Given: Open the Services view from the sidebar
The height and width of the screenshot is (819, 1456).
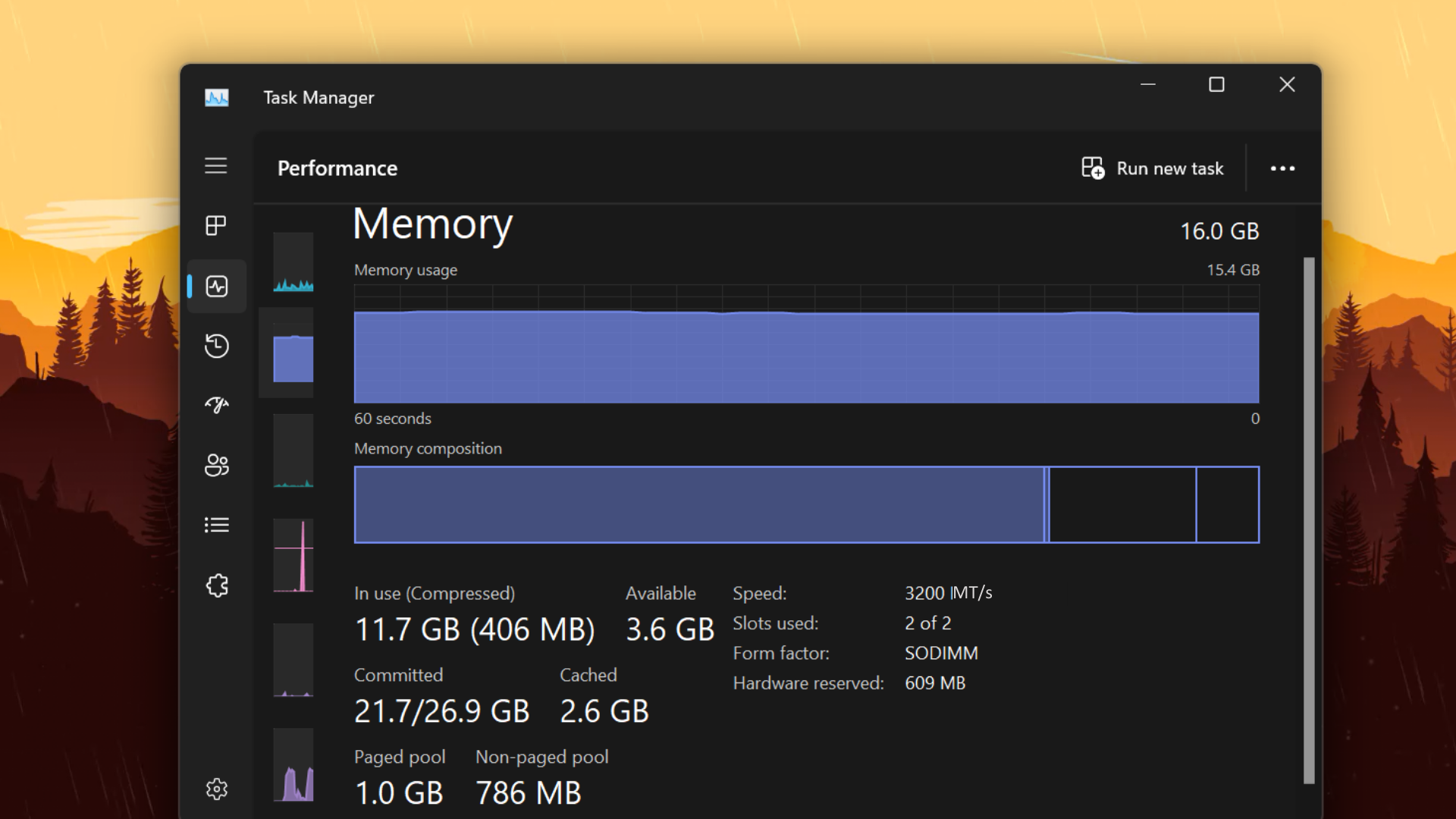Looking at the screenshot, I should click(x=217, y=585).
